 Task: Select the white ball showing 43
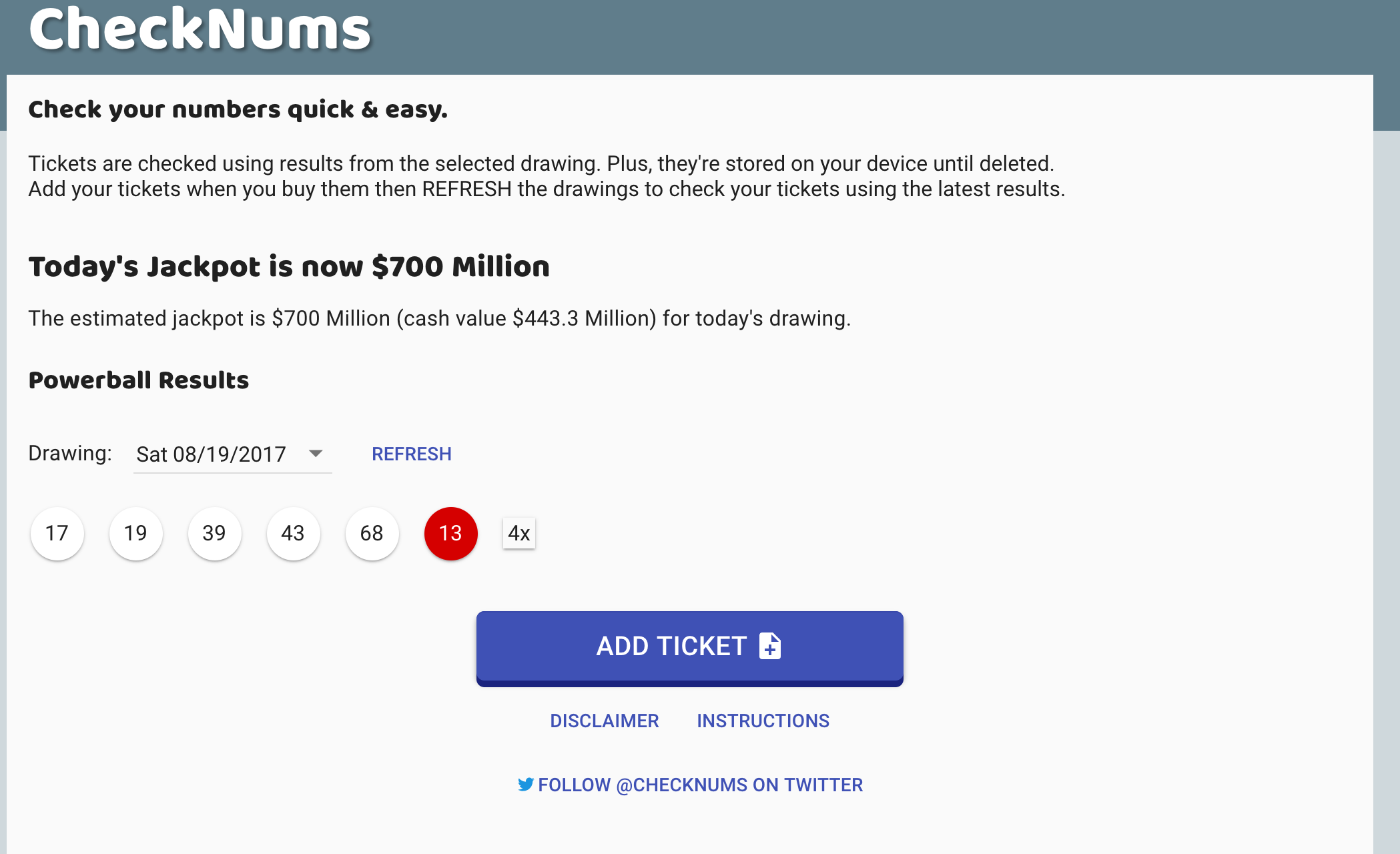[x=293, y=533]
